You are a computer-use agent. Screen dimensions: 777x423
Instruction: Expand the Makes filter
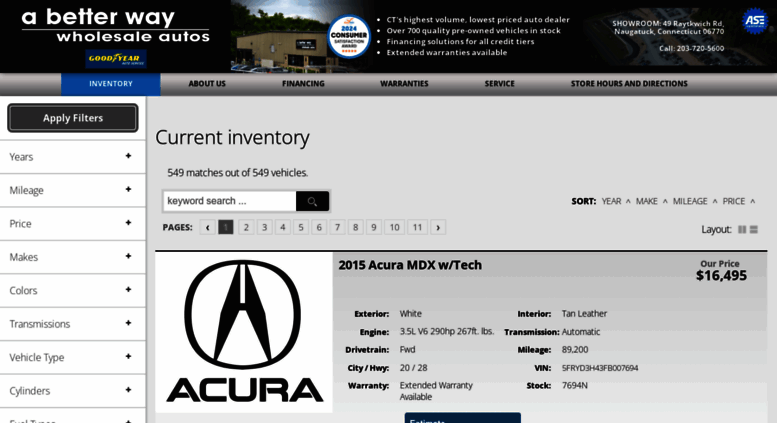tap(73, 257)
